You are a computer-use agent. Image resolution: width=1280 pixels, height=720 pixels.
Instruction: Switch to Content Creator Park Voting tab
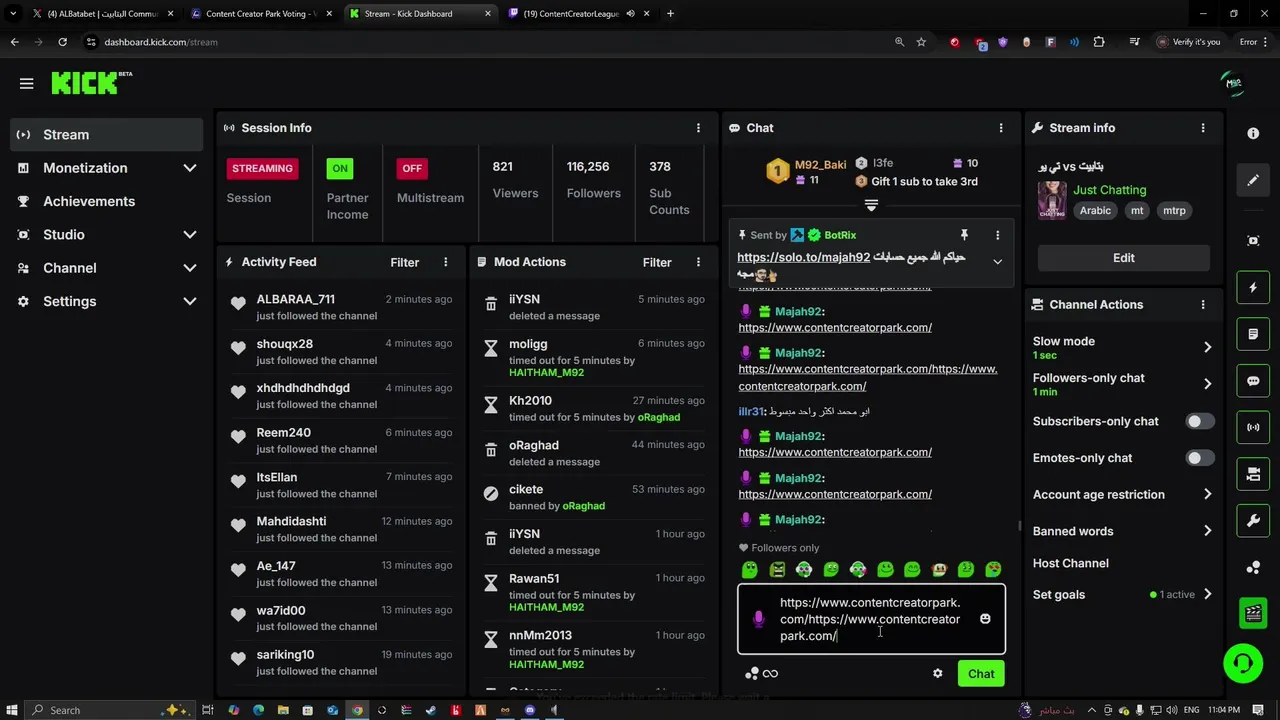261,14
